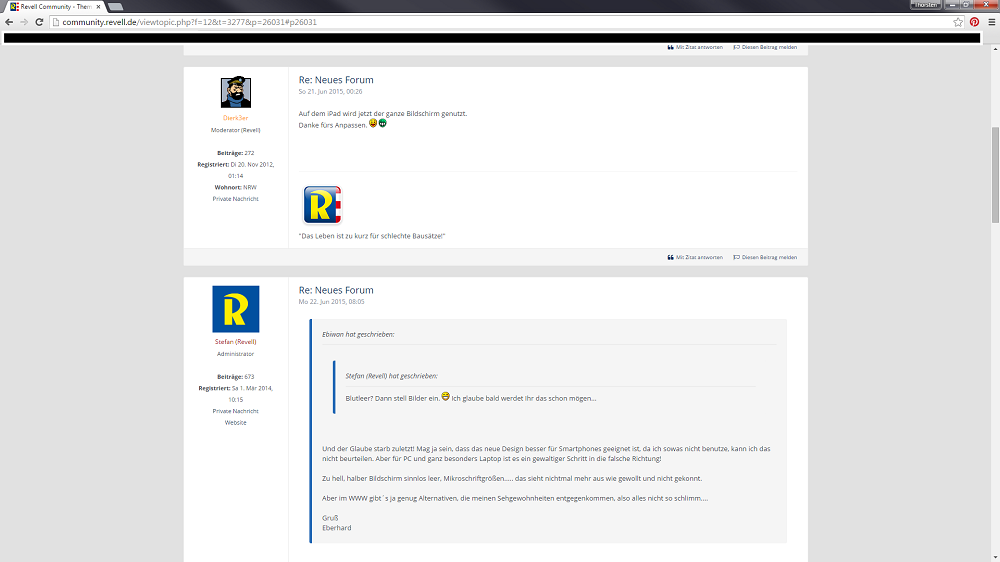
Task: Click Diesen Beitrag melden below DierkSer's post
Action: [765, 257]
